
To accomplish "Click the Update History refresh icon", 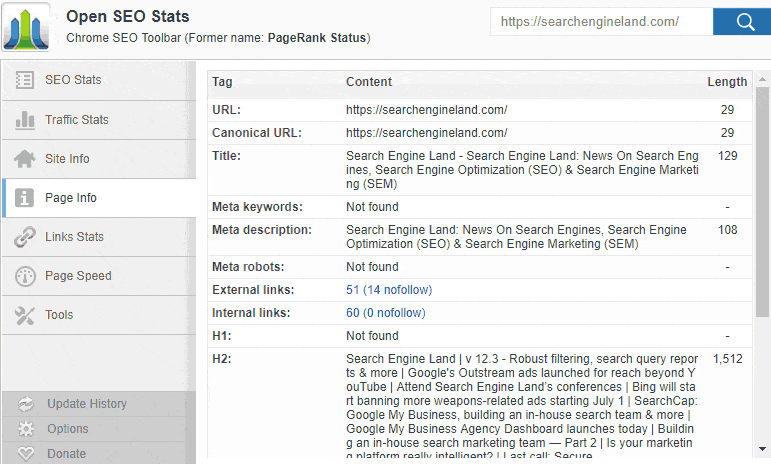I will (x=26, y=404).
